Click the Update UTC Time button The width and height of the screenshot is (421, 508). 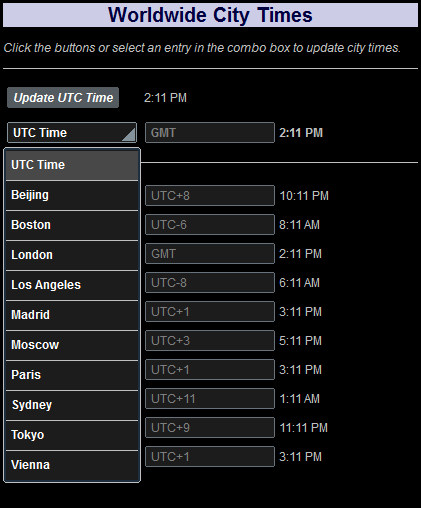(x=63, y=98)
